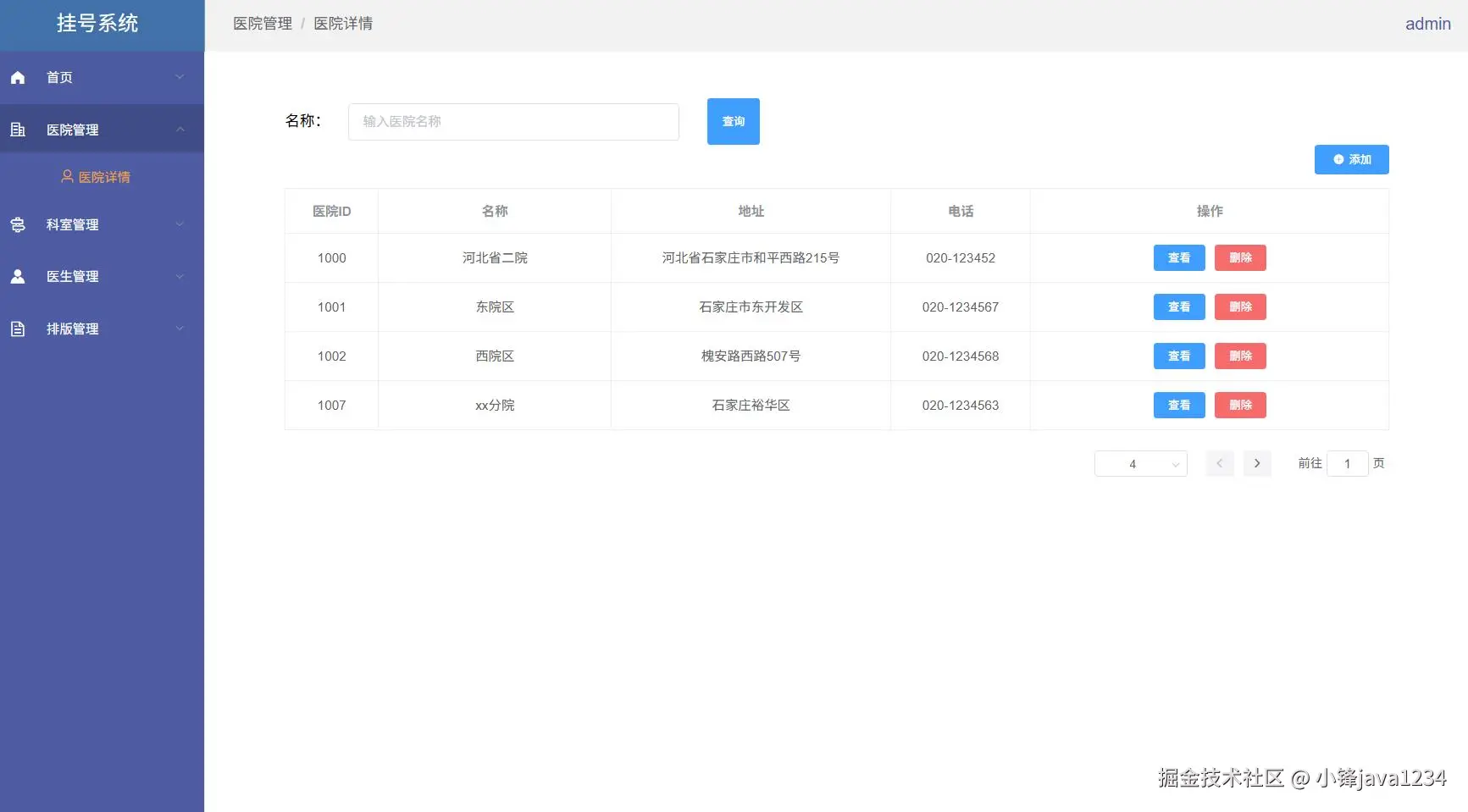Click phone number 020-1234567
Viewport: 1468px width, 812px height.
click(x=961, y=307)
